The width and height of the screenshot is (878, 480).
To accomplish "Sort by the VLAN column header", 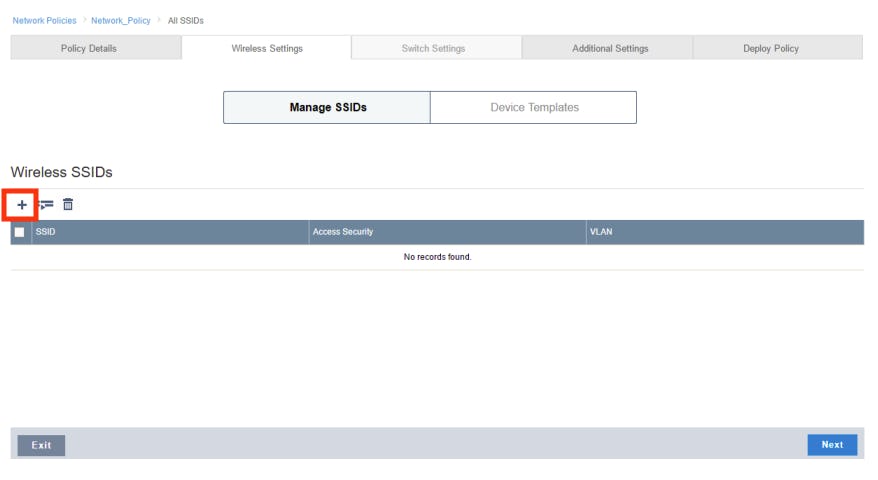I will 601,232.
